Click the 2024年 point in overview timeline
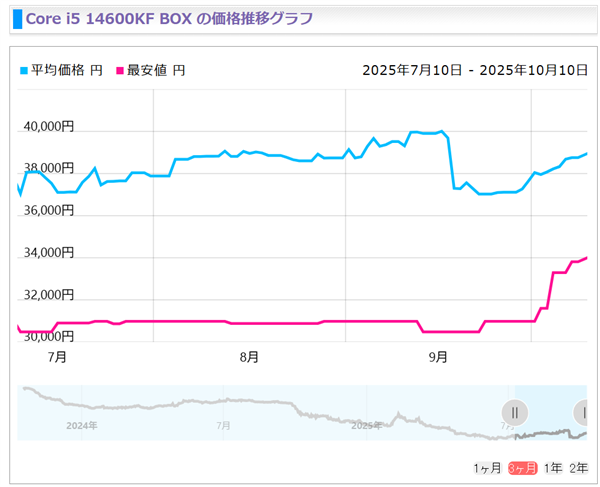 pyautogui.click(x=82, y=425)
